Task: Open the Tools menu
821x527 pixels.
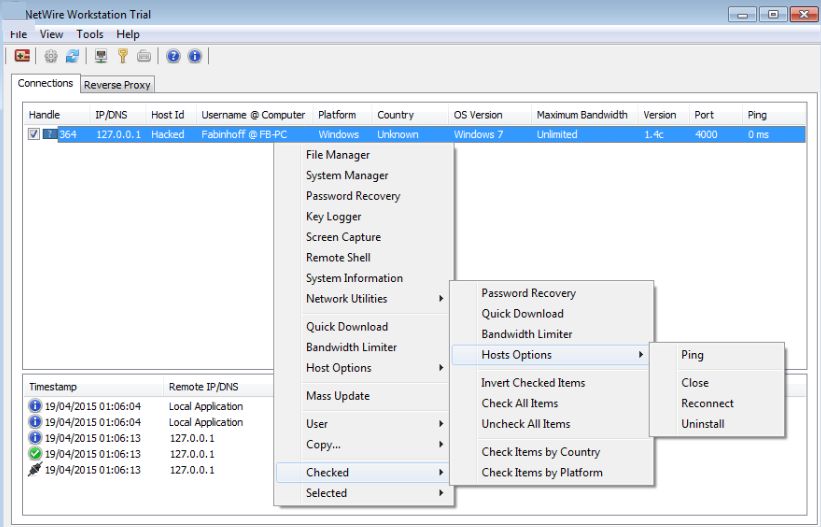Action: tap(90, 35)
